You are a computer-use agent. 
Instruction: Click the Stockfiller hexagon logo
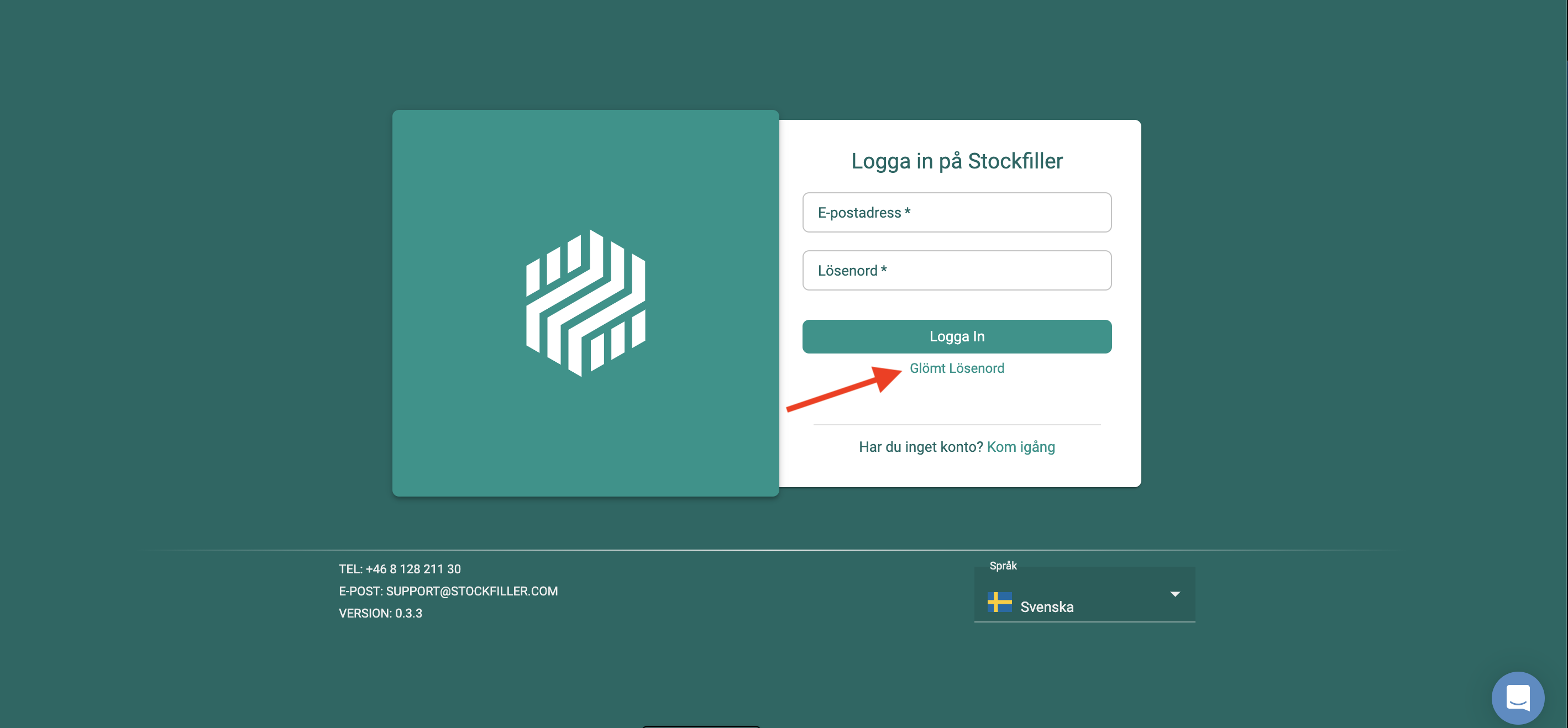(585, 303)
